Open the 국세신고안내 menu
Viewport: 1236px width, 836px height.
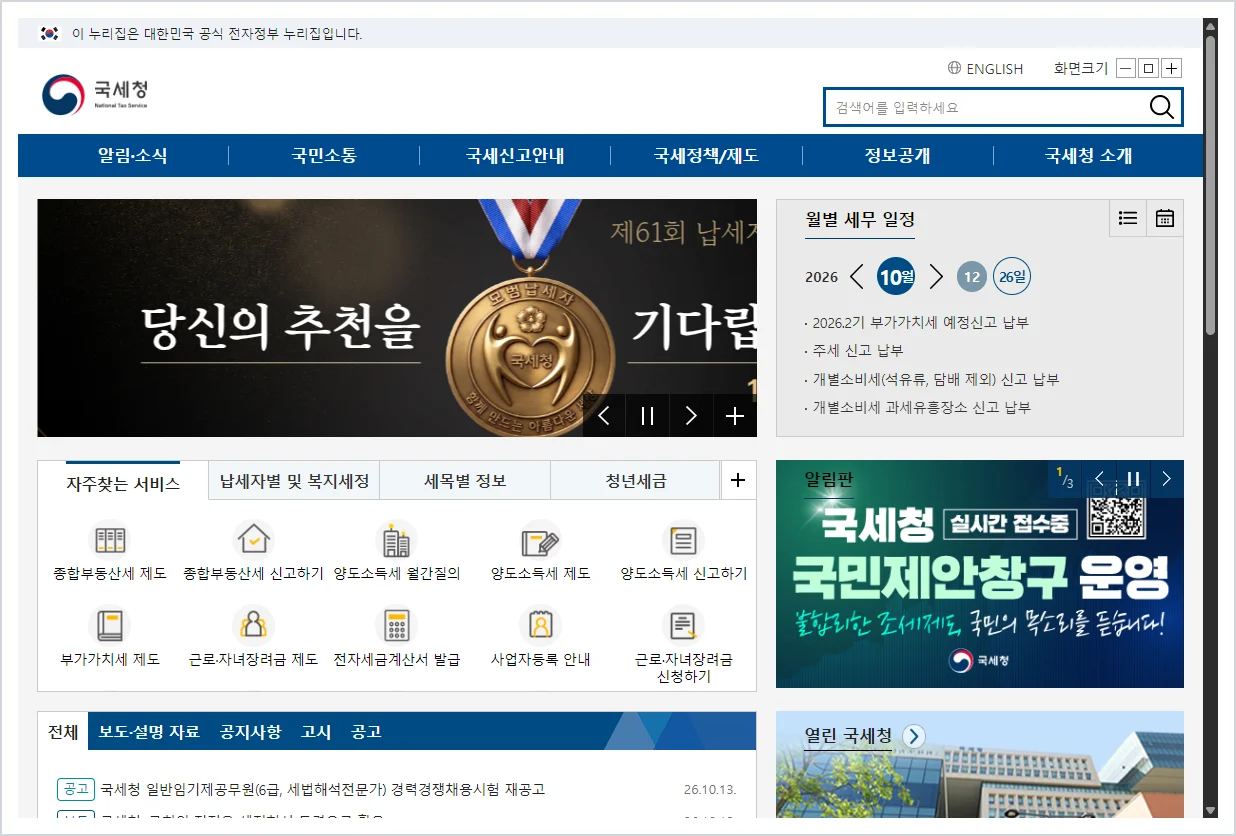515,156
